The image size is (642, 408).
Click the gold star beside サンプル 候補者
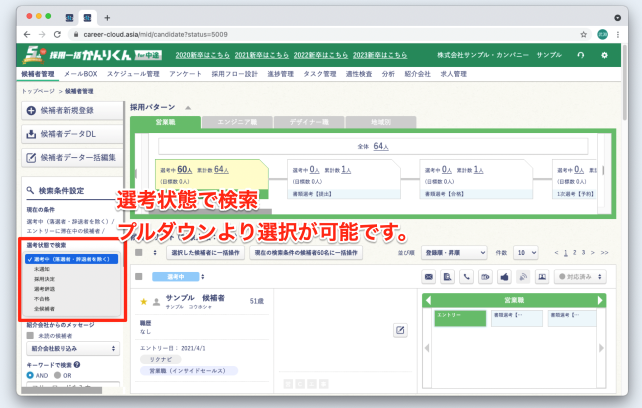144,302
